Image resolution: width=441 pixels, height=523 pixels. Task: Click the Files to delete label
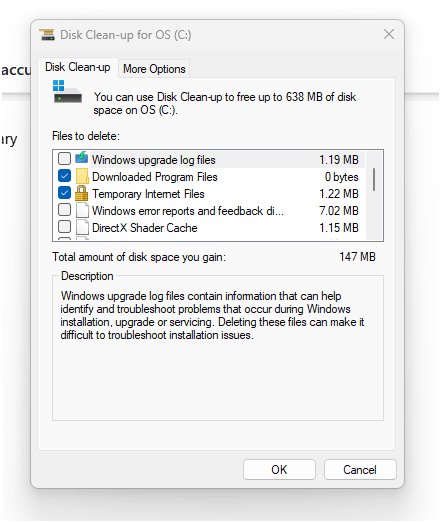pos(86,136)
